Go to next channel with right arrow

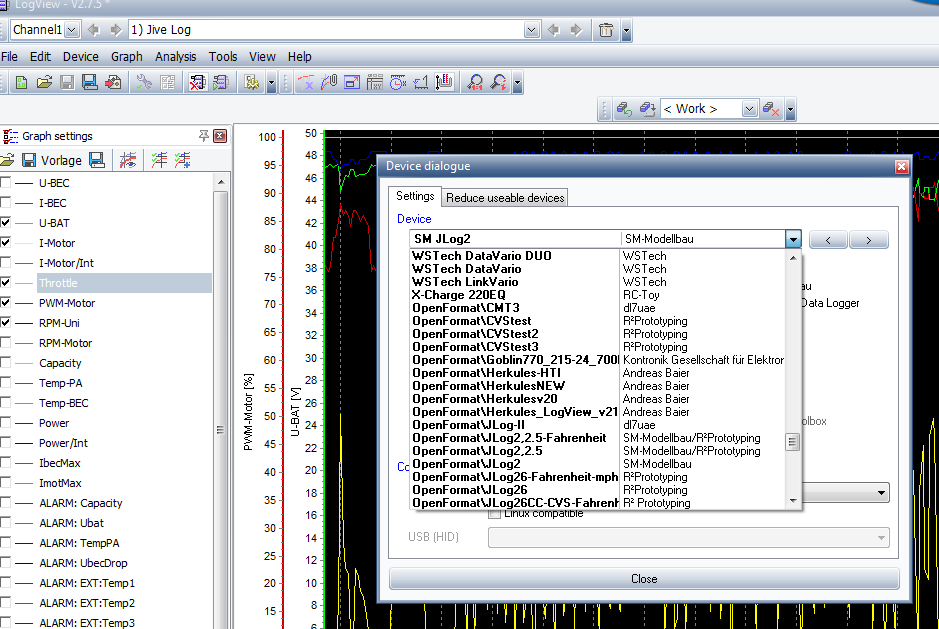tap(116, 30)
